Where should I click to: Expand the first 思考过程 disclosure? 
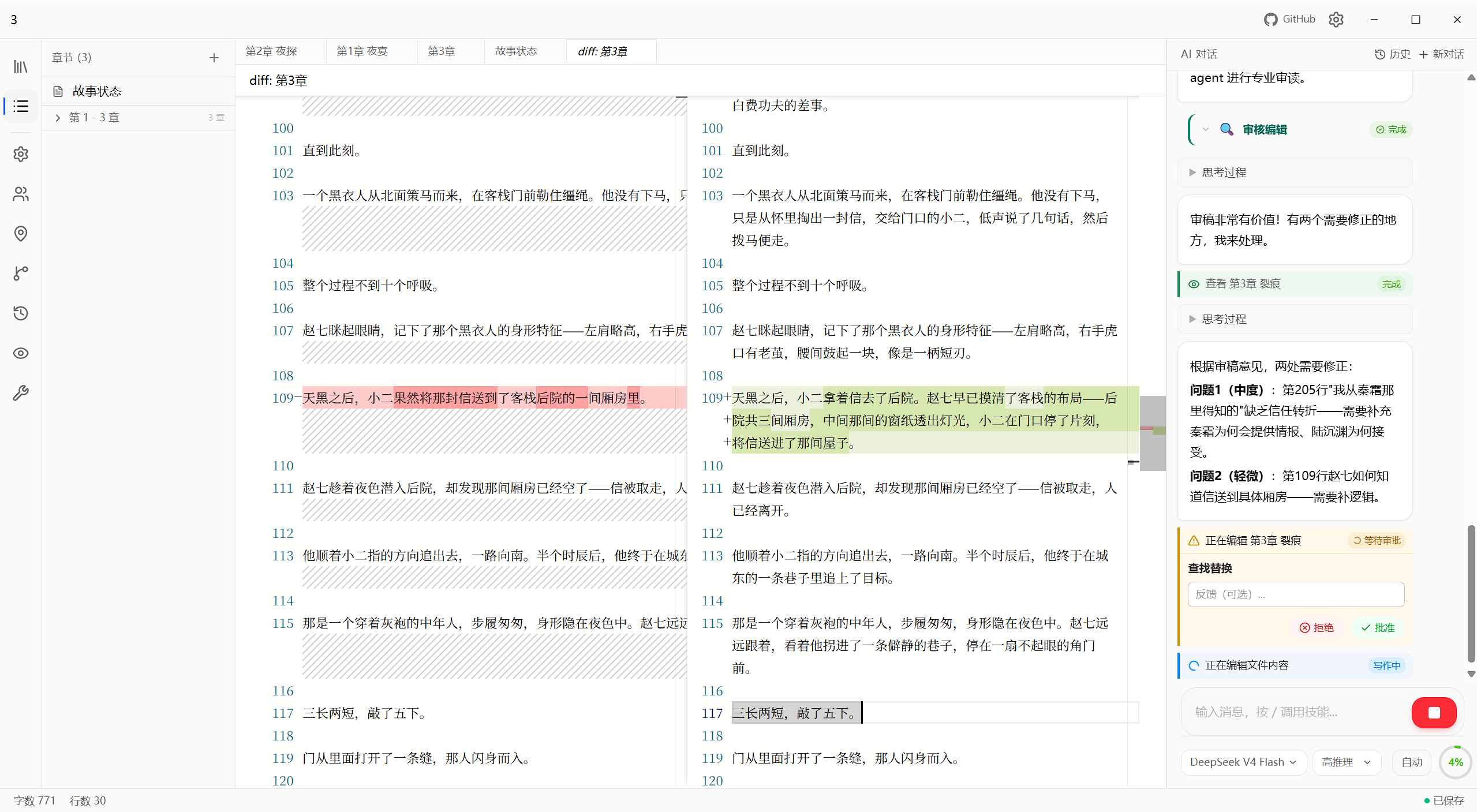point(1295,173)
